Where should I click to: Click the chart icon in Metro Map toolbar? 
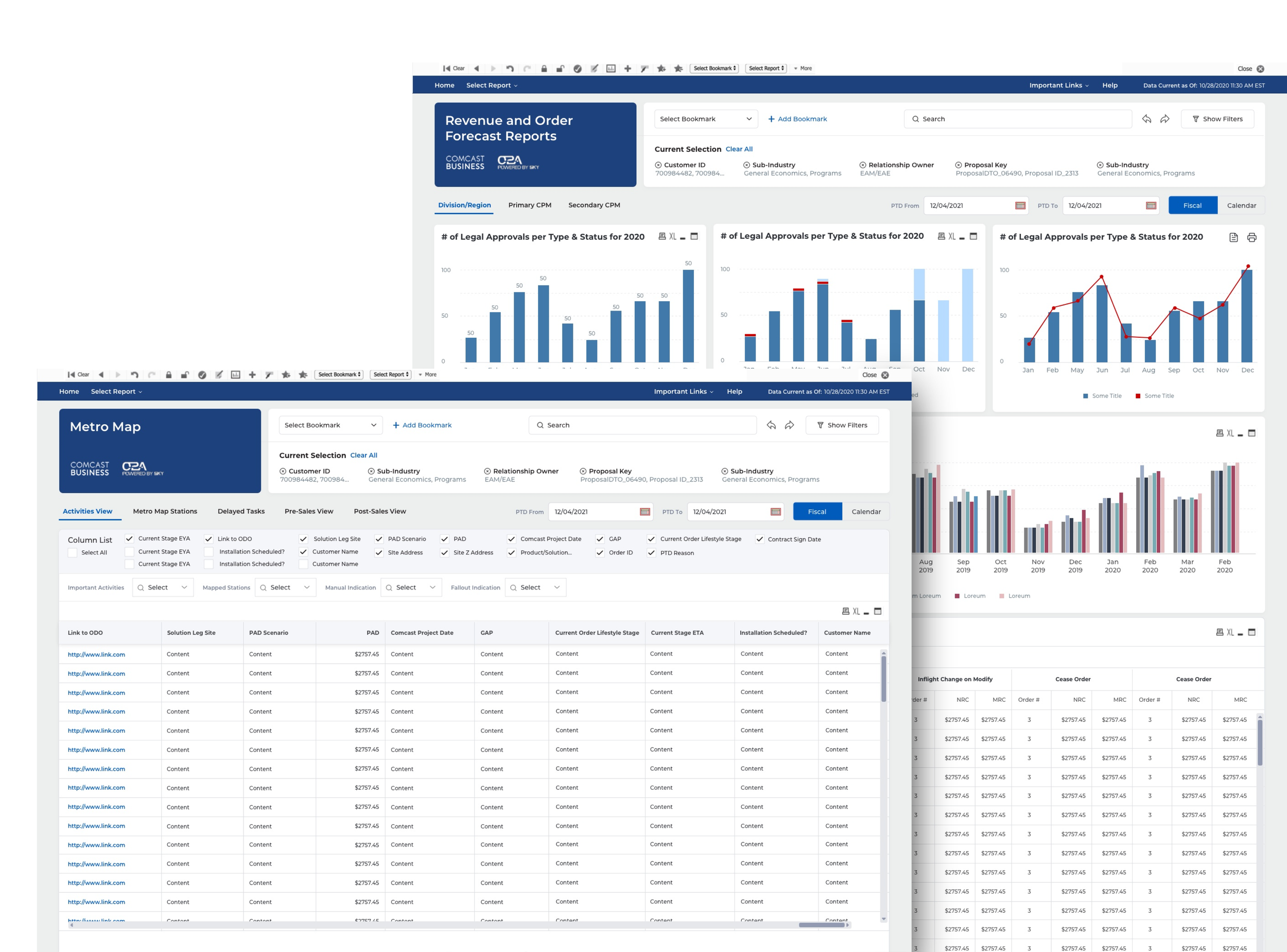[236, 375]
